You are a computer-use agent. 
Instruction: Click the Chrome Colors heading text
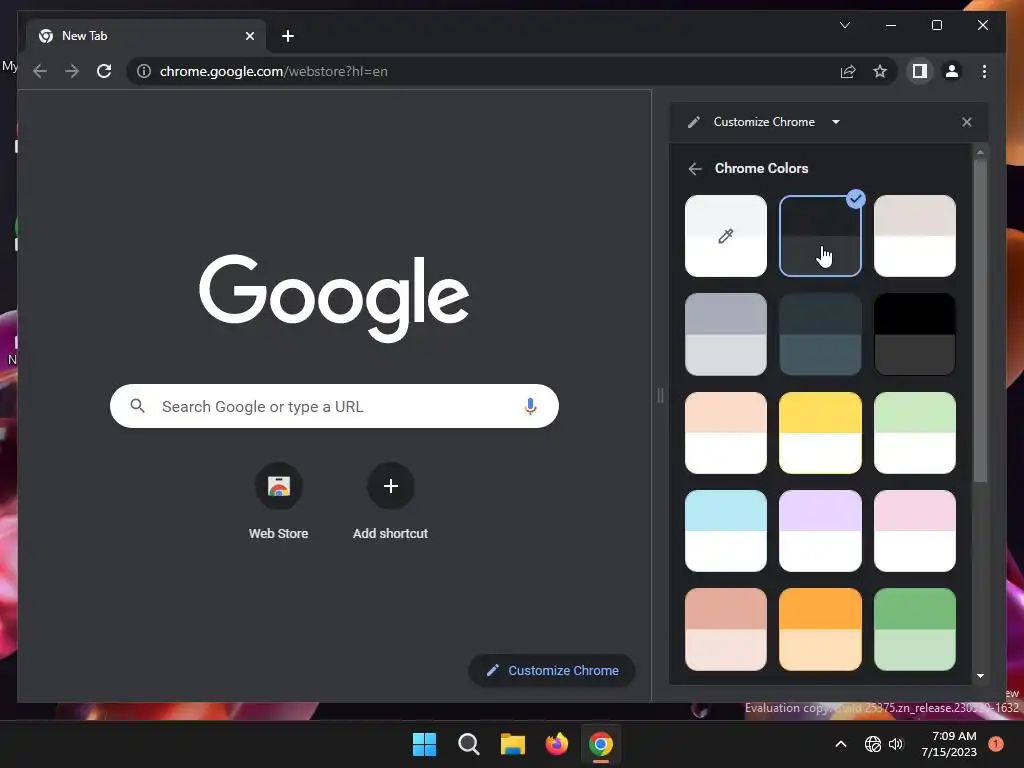tap(761, 168)
